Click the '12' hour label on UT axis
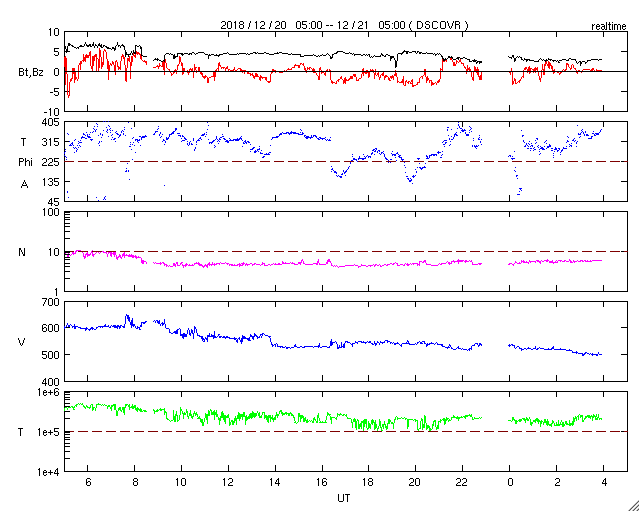This screenshot has height=512, width=640. [228, 483]
